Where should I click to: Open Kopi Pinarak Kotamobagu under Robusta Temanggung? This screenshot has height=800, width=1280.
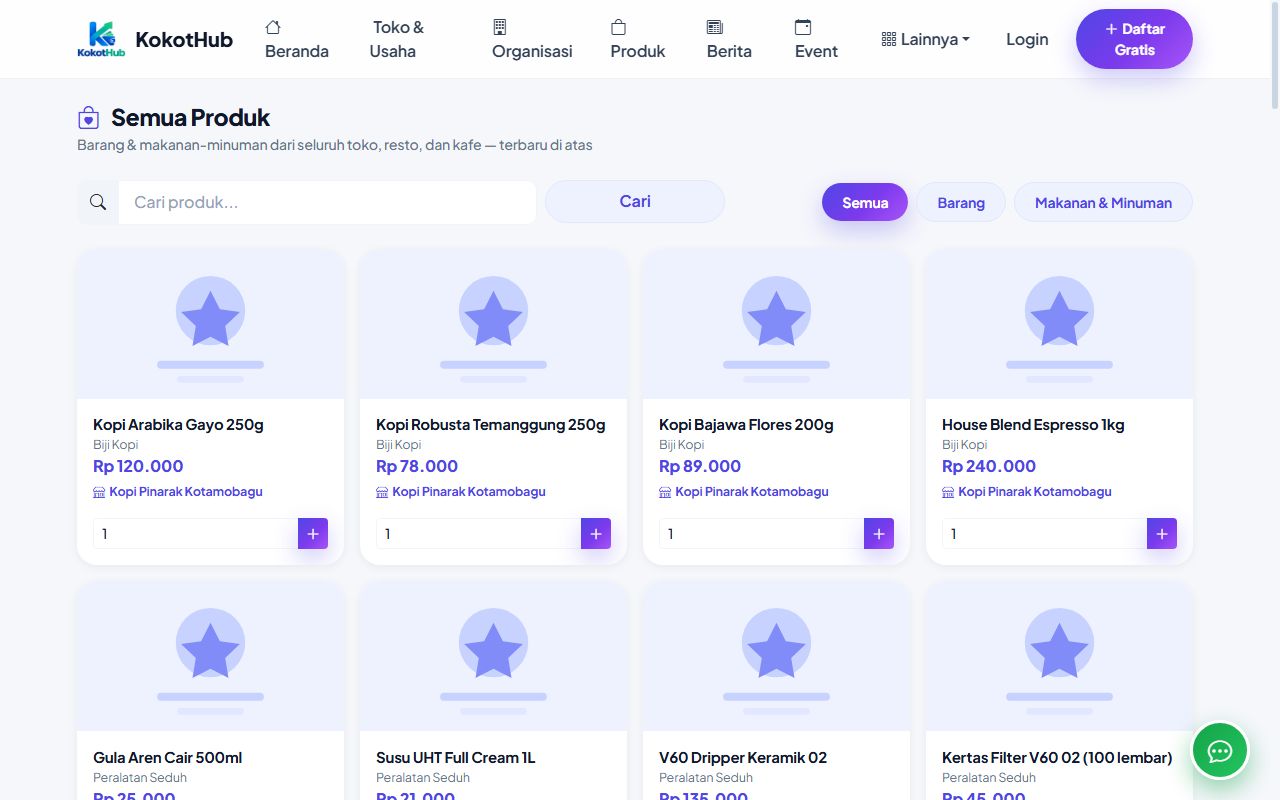tap(469, 492)
